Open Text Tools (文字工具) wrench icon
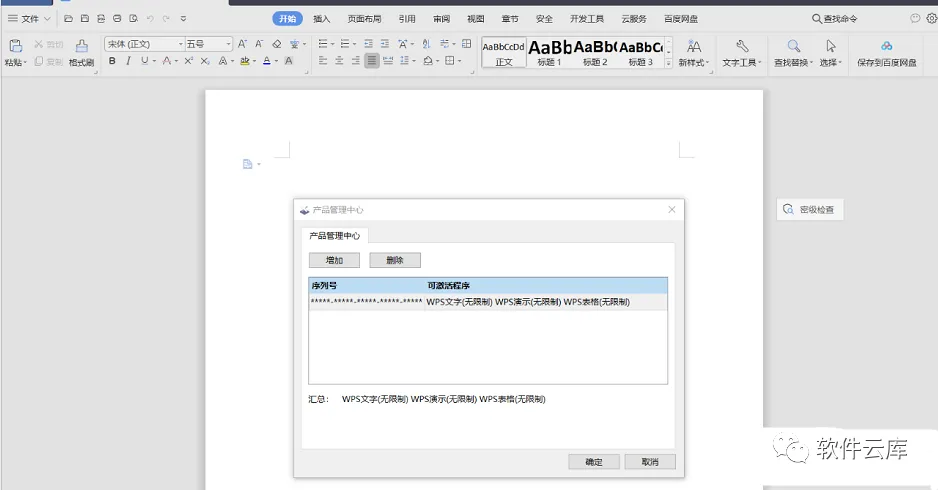Screen dimensions: 938x490 pyautogui.click(x=742, y=46)
